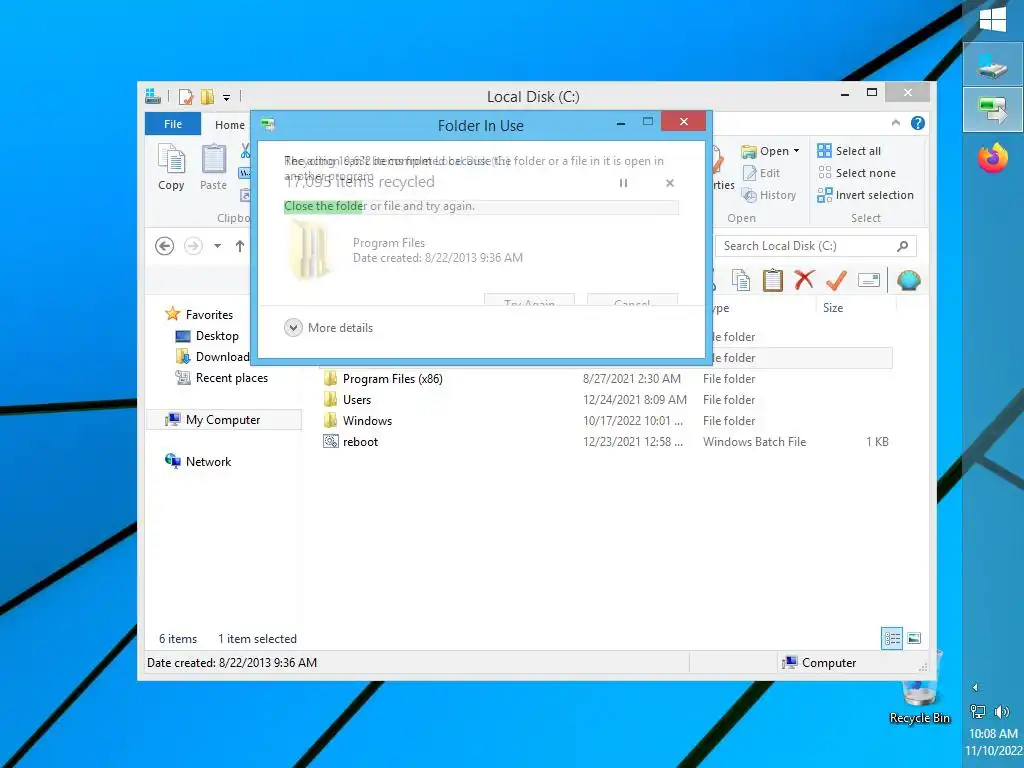
Task: Open the Customize Quick Access Toolbar dropdown
Action: point(227,98)
